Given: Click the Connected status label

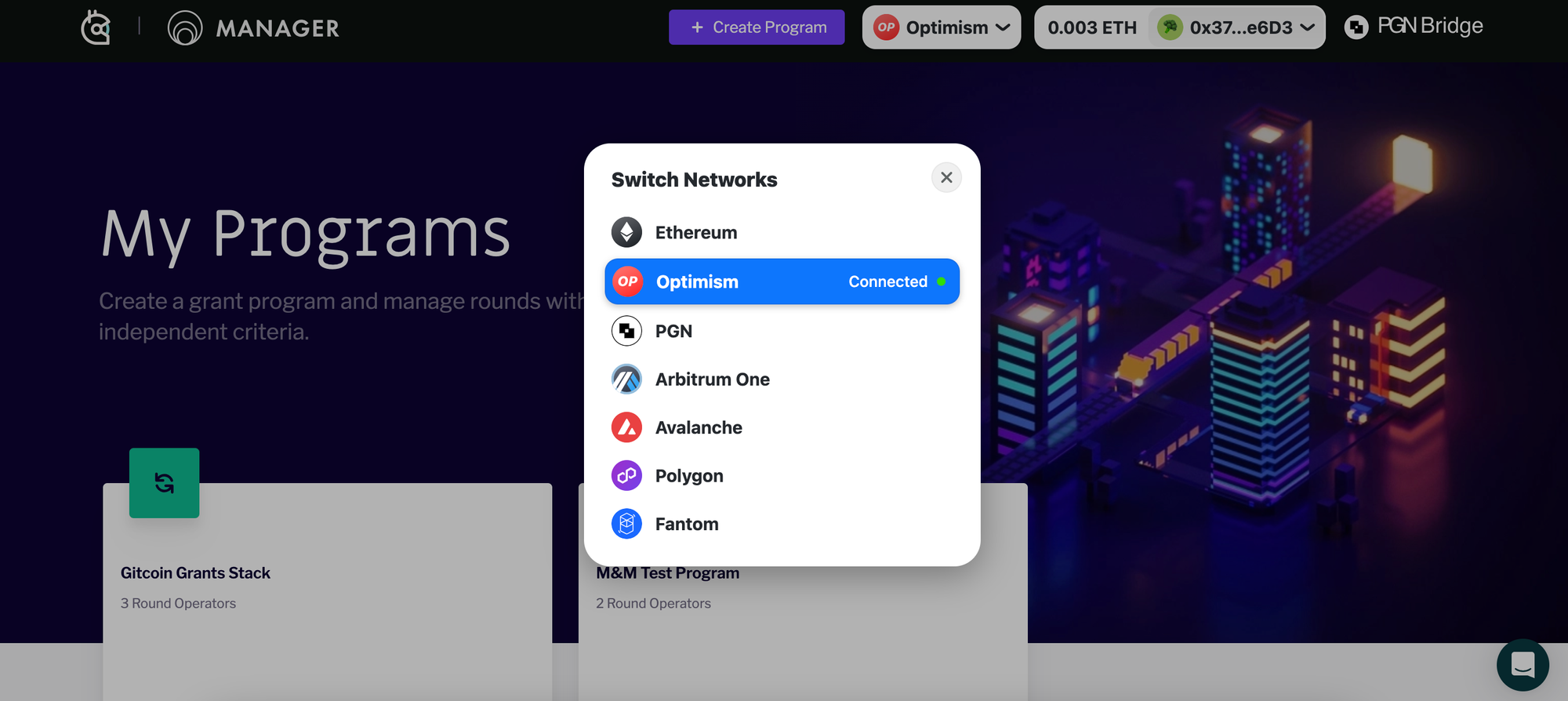Looking at the screenshot, I should tap(887, 281).
